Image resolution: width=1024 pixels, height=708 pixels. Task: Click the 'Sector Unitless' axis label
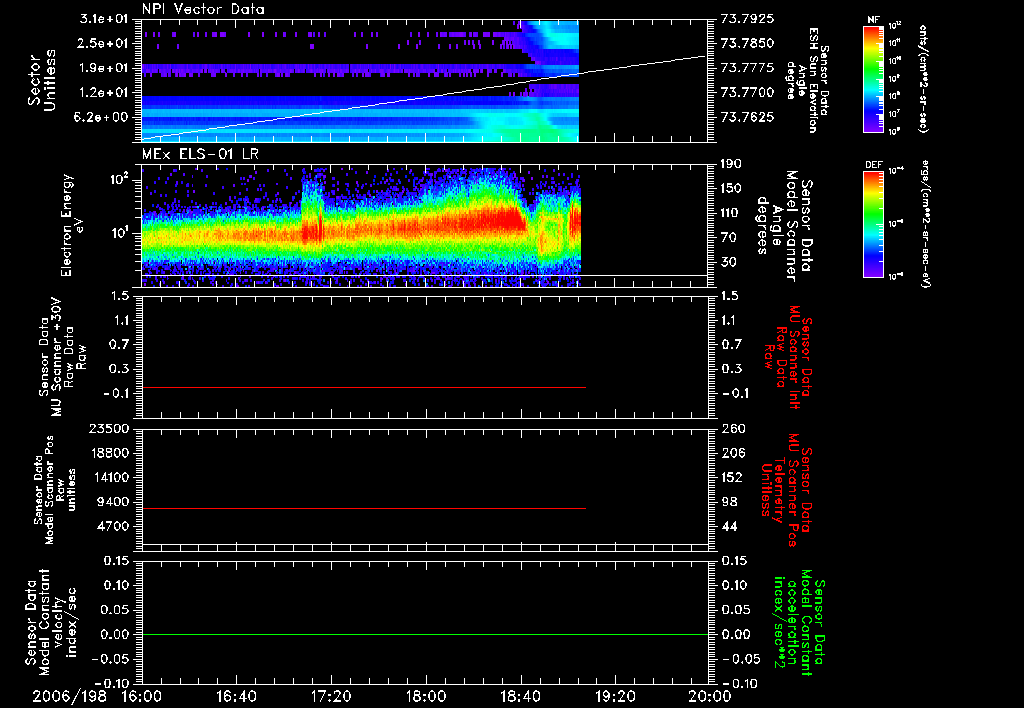42,80
